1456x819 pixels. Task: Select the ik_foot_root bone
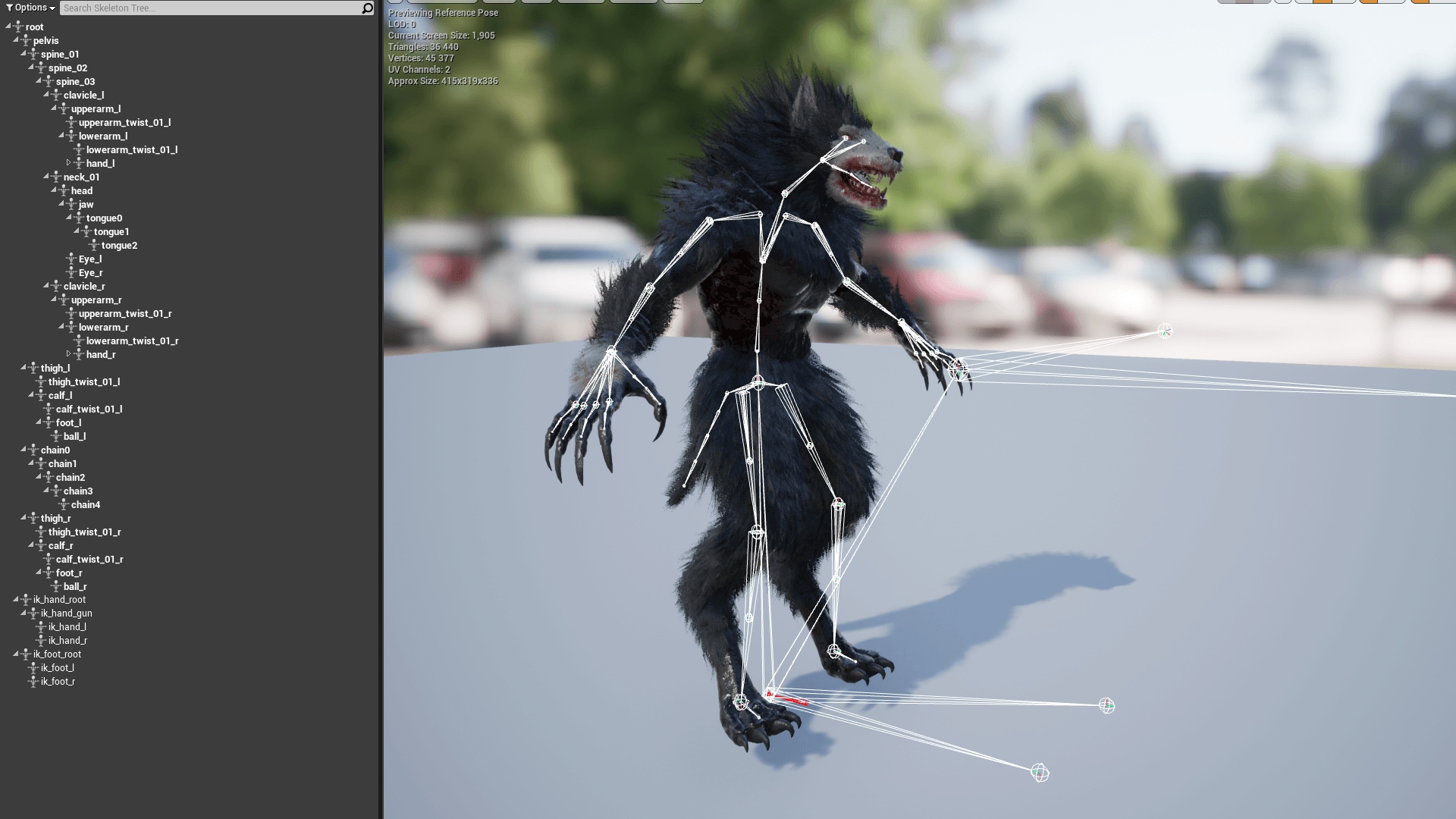tap(57, 654)
